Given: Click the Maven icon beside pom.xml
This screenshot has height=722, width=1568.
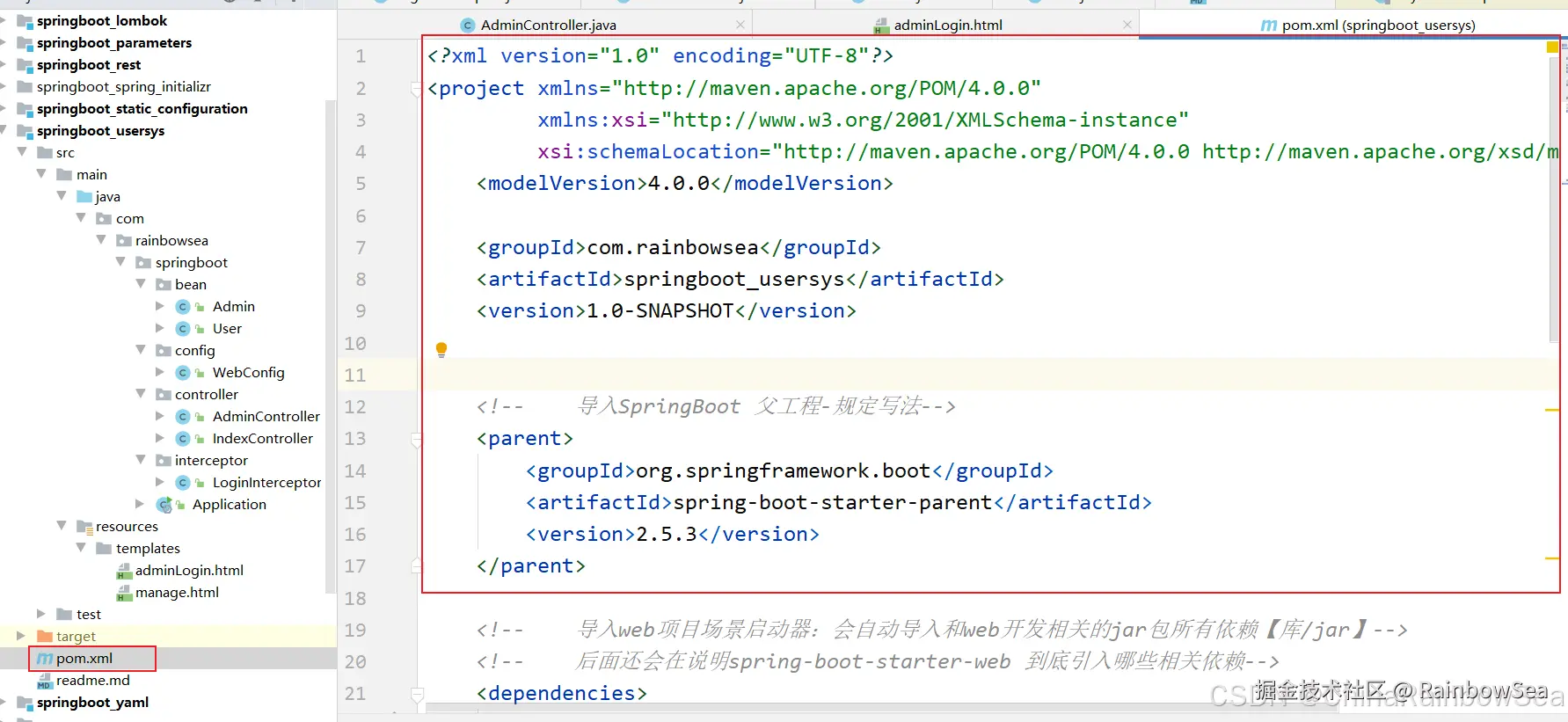Looking at the screenshot, I should (45, 658).
